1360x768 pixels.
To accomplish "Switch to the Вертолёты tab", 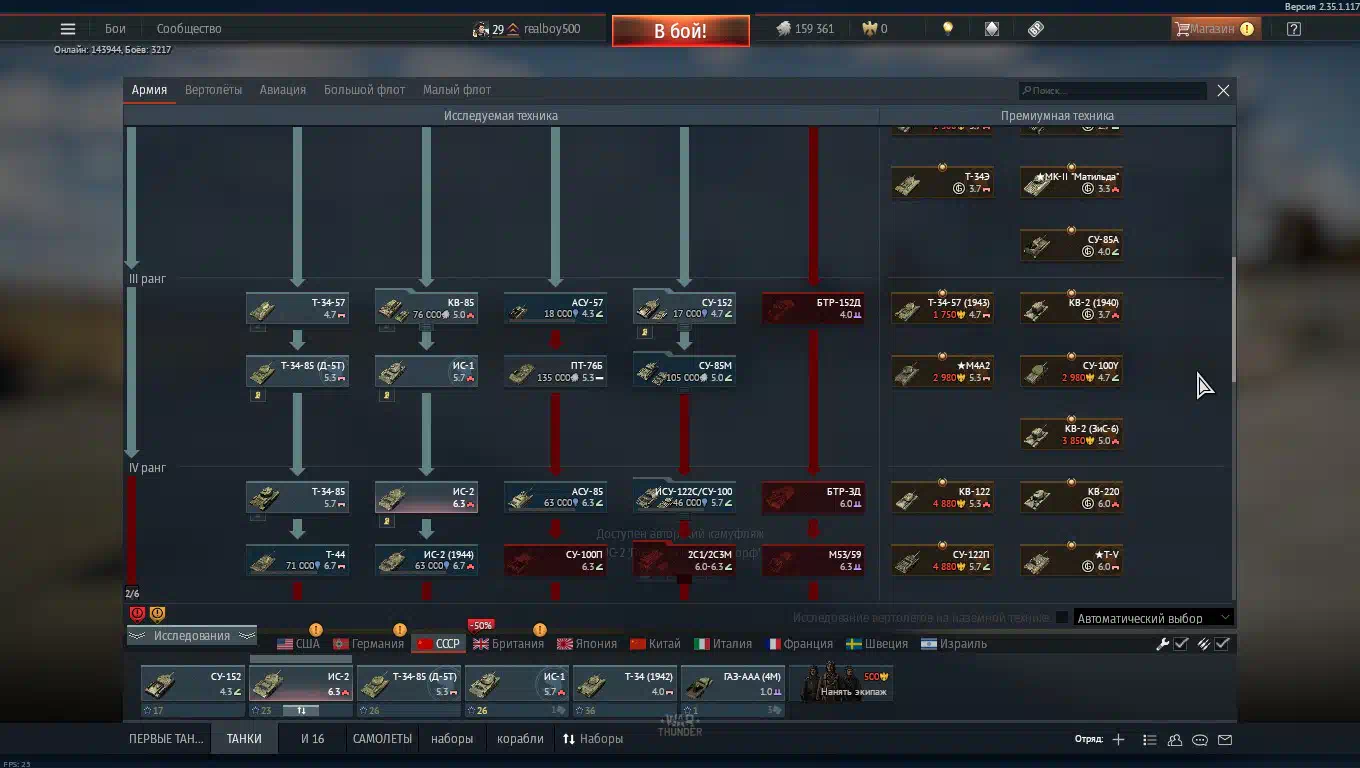I will coord(213,90).
